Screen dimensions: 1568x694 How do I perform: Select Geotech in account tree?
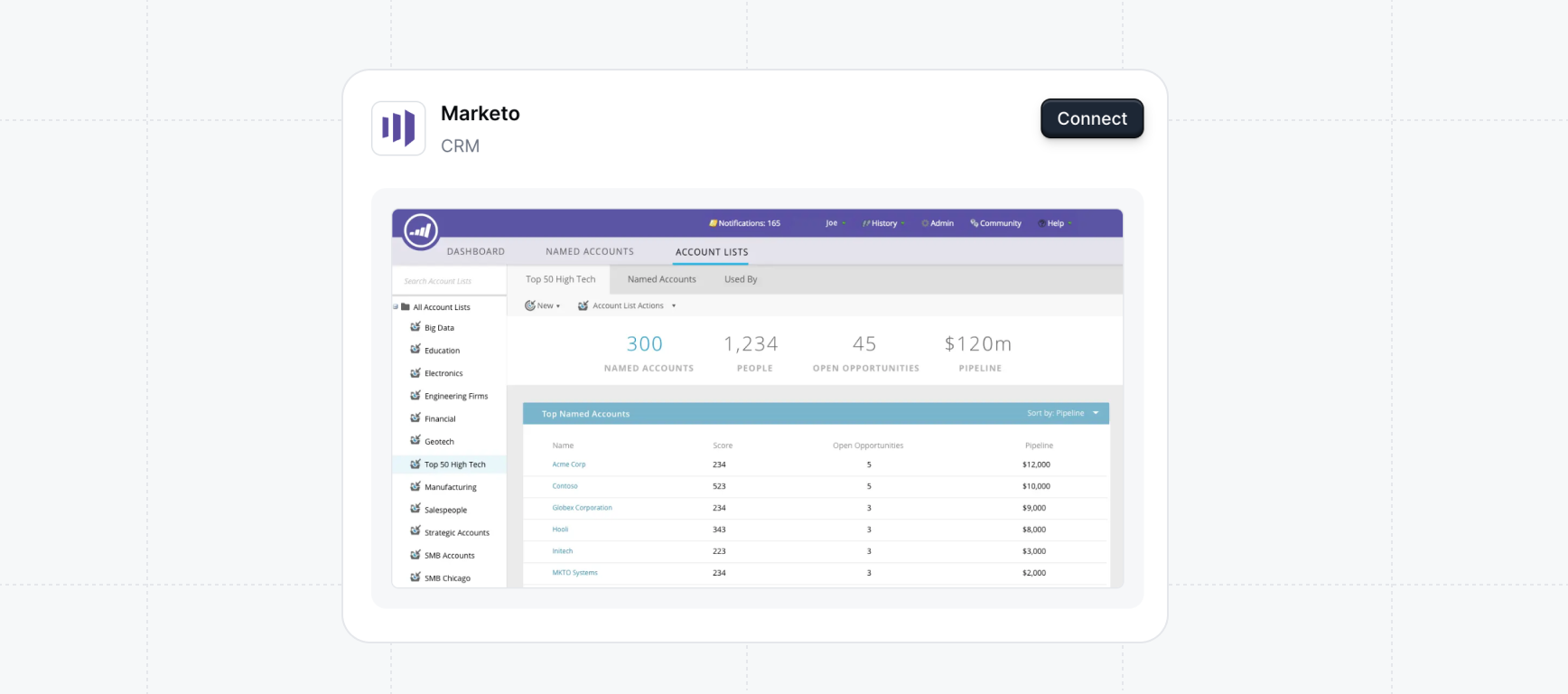point(440,442)
